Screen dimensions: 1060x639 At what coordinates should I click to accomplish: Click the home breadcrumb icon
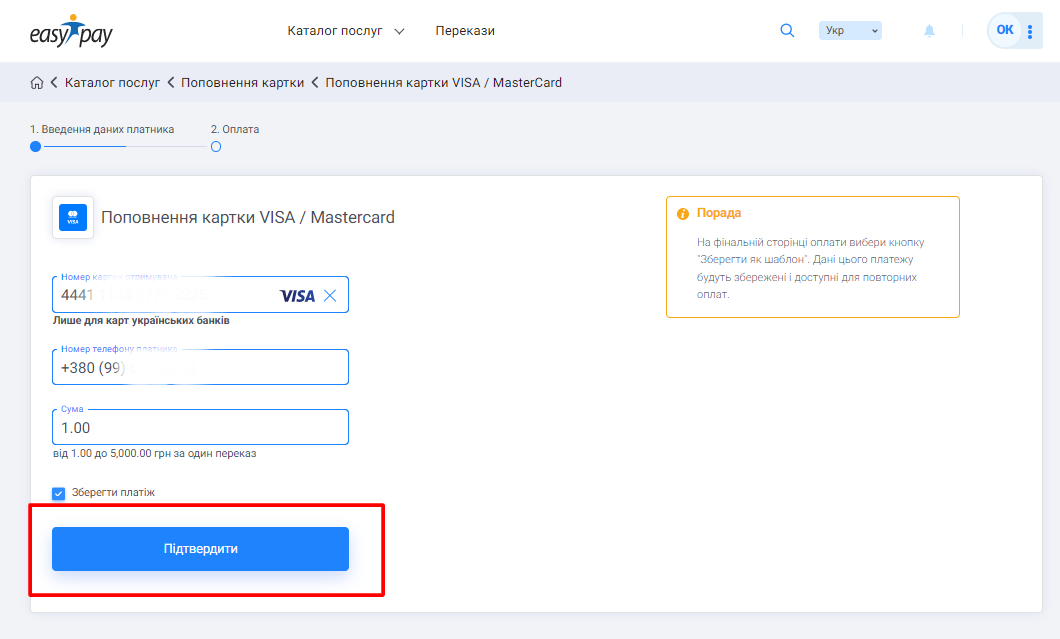[37, 83]
